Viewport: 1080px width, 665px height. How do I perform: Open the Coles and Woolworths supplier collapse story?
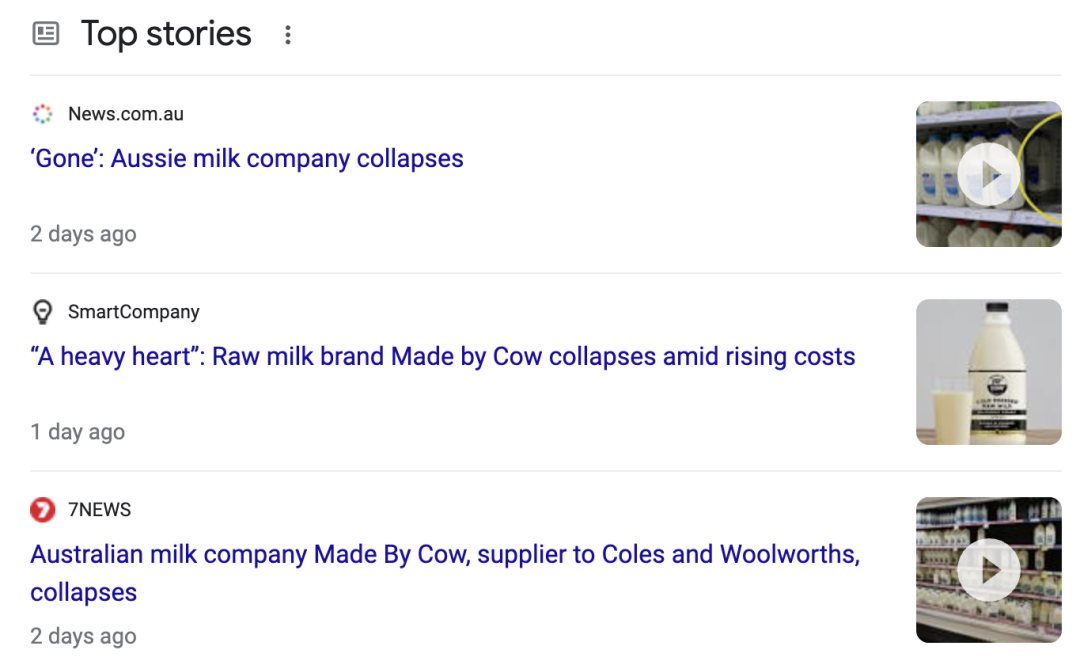point(445,554)
